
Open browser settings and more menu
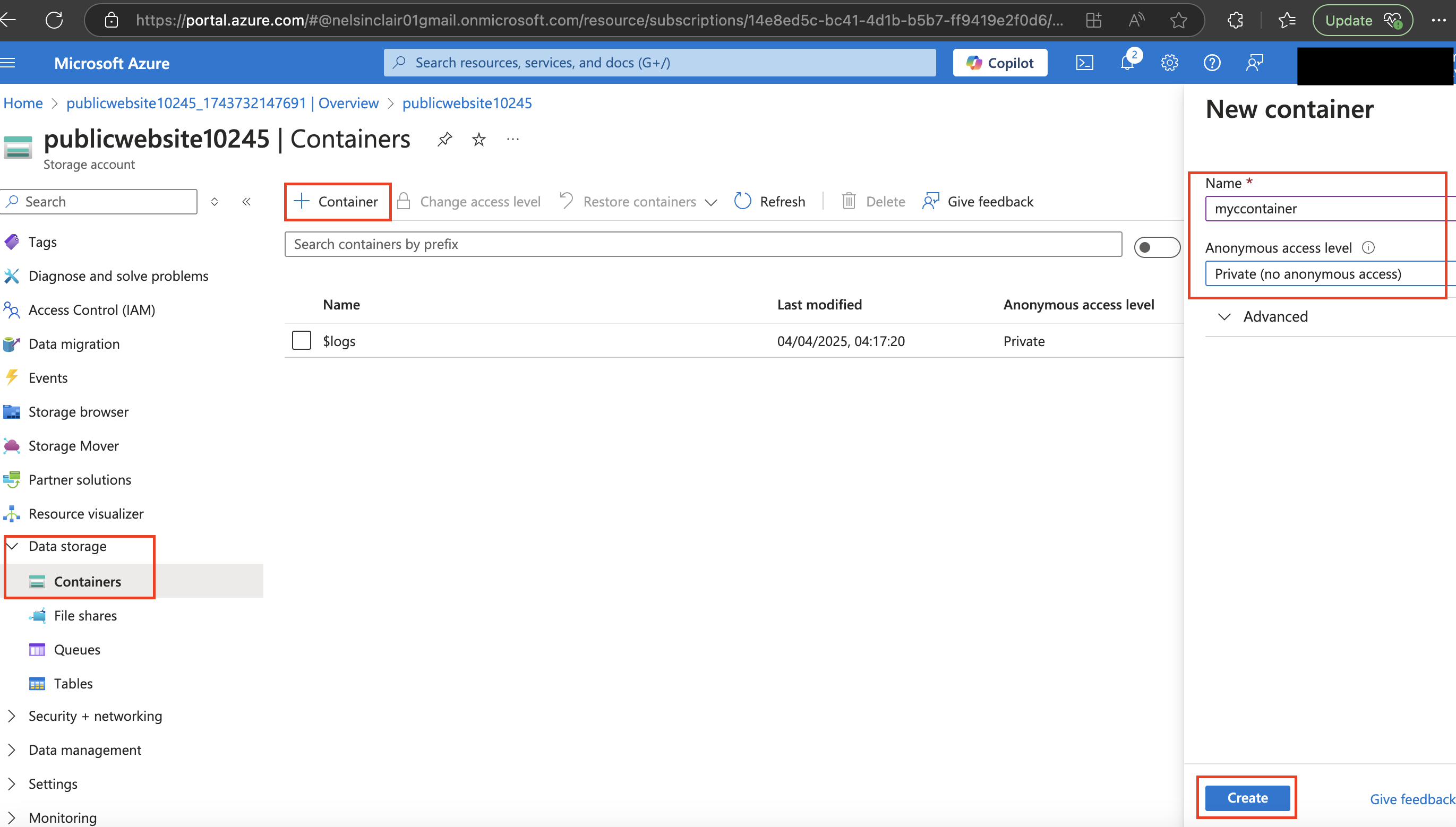1439,21
